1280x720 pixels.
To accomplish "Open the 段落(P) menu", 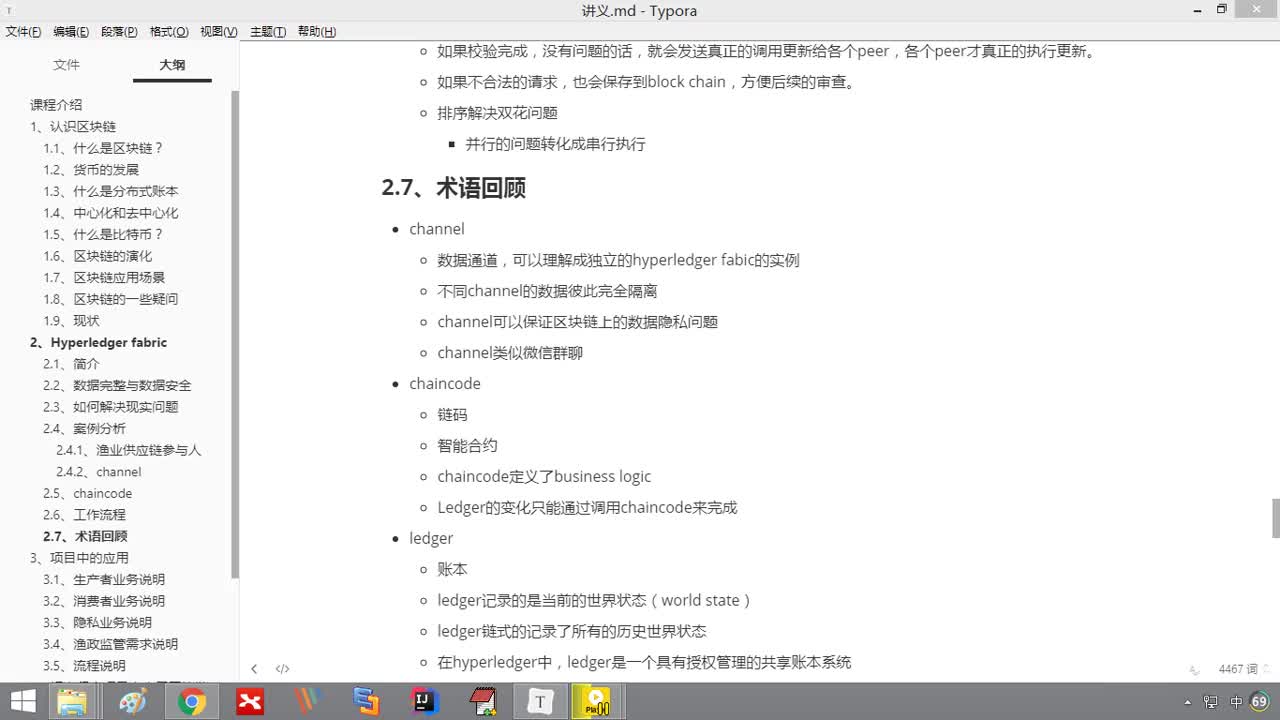I will pos(119,32).
